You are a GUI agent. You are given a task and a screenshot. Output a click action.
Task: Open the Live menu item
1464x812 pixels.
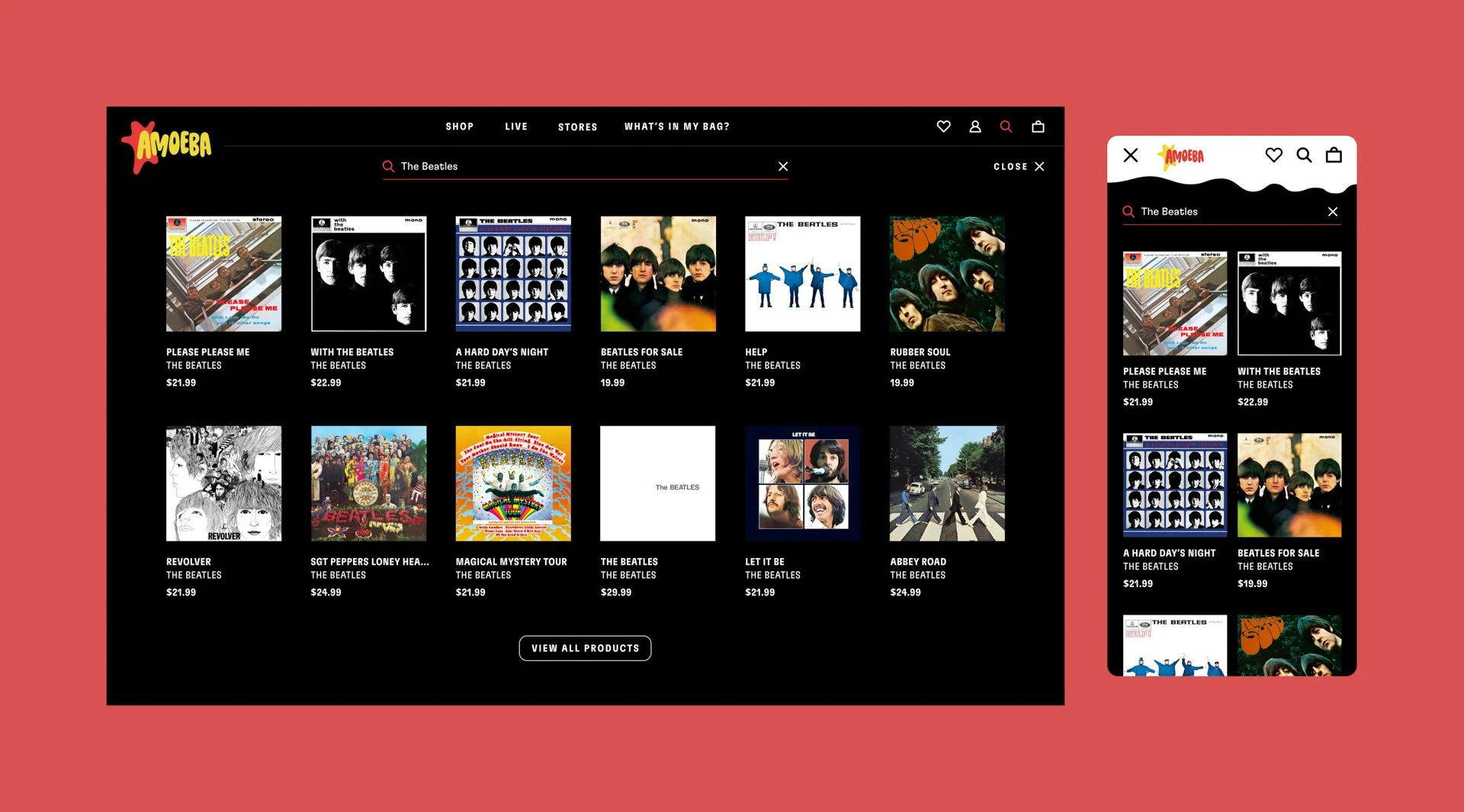click(516, 127)
